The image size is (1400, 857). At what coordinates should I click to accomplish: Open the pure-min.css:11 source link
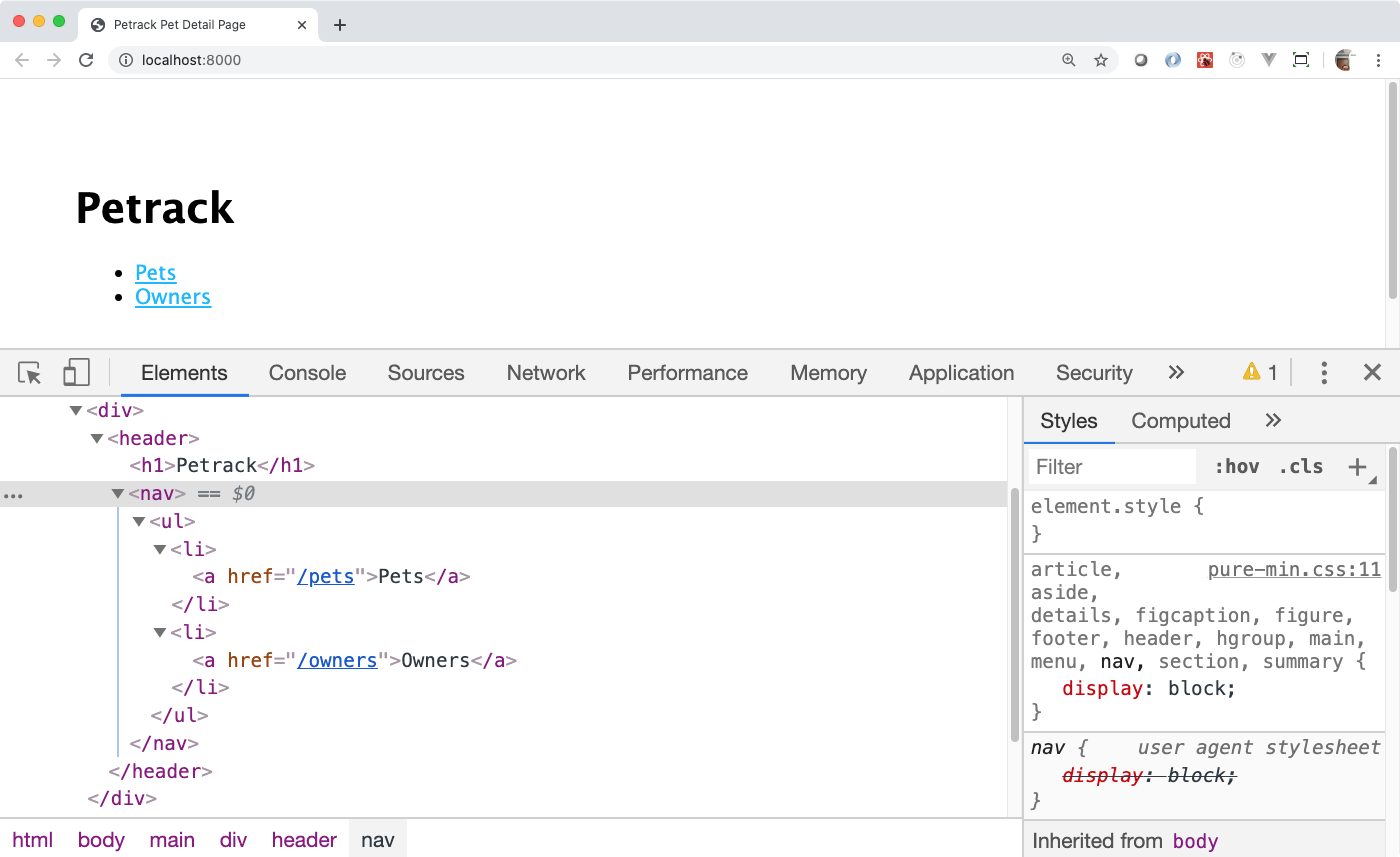click(1294, 570)
